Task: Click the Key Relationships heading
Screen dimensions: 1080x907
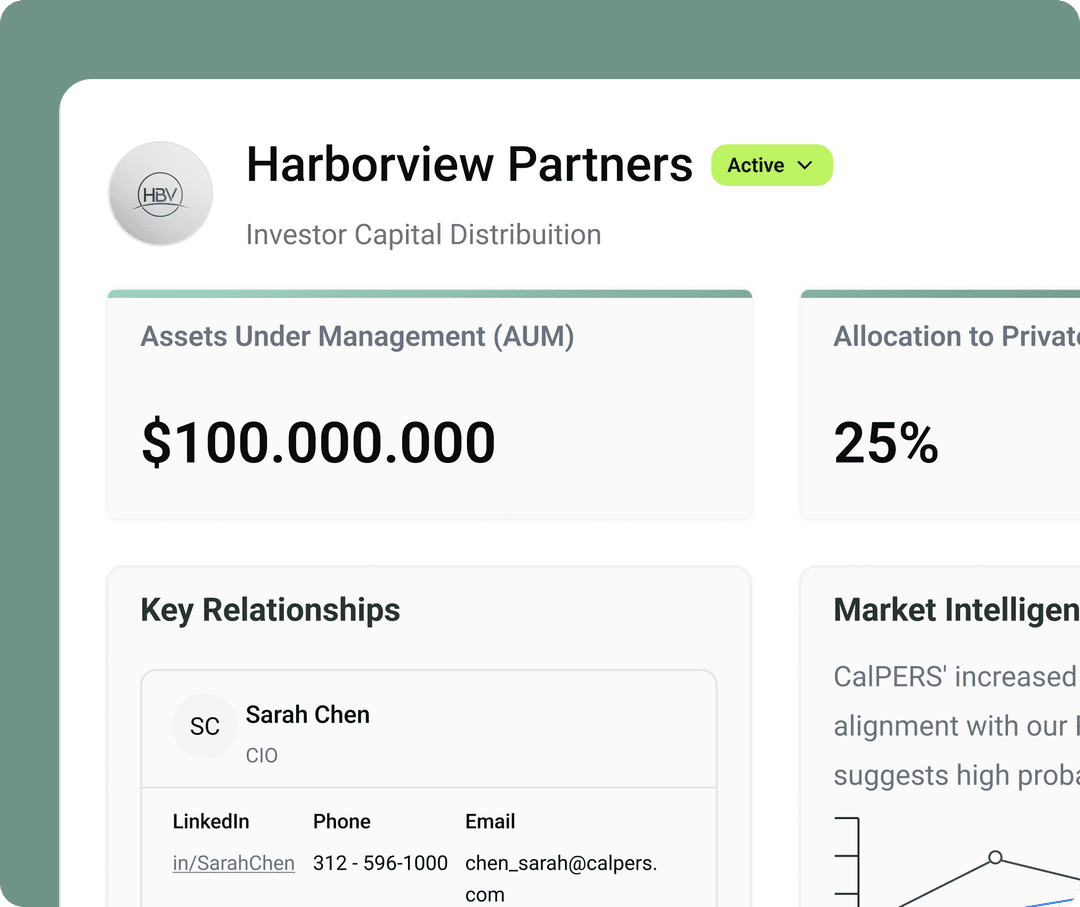Action: click(270, 610)
